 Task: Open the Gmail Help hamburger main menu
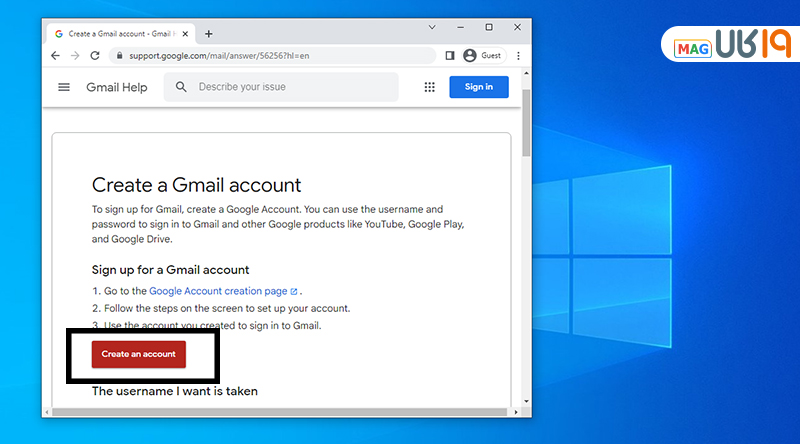tap(65, 87)
